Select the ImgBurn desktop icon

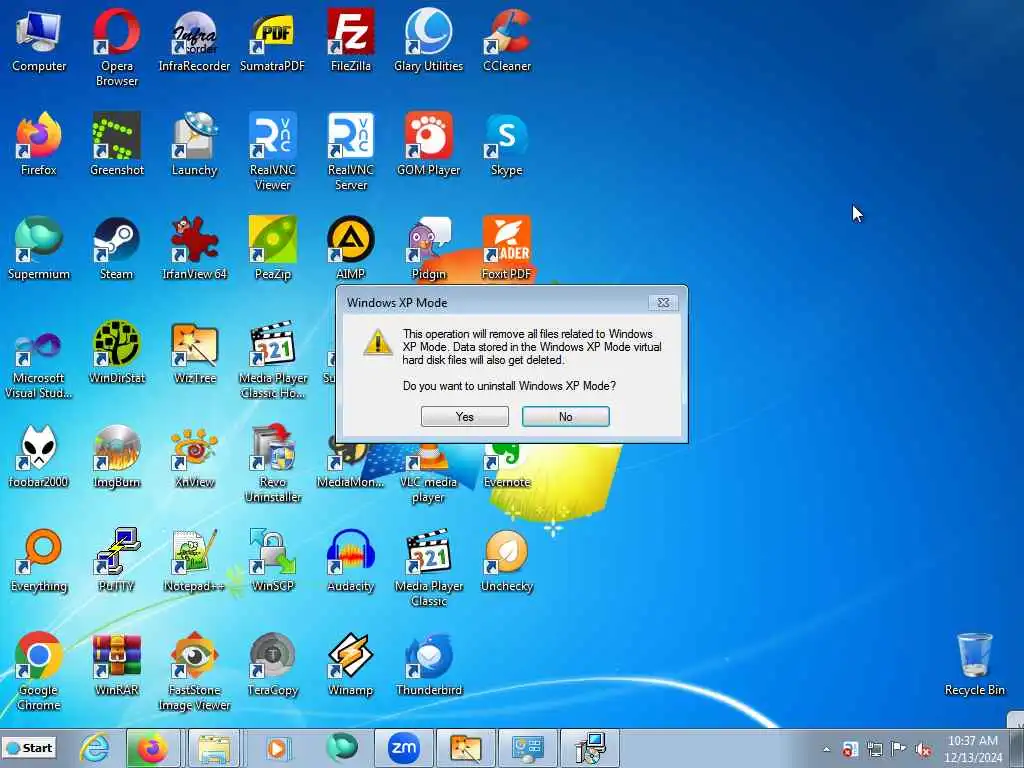116,456
